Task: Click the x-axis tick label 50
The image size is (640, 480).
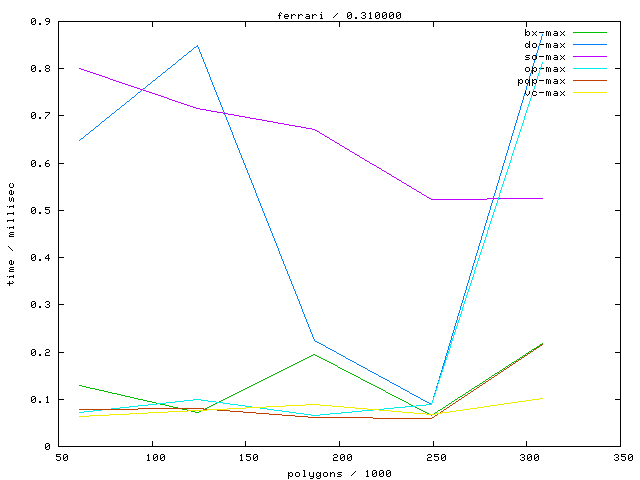Action: 61,457
